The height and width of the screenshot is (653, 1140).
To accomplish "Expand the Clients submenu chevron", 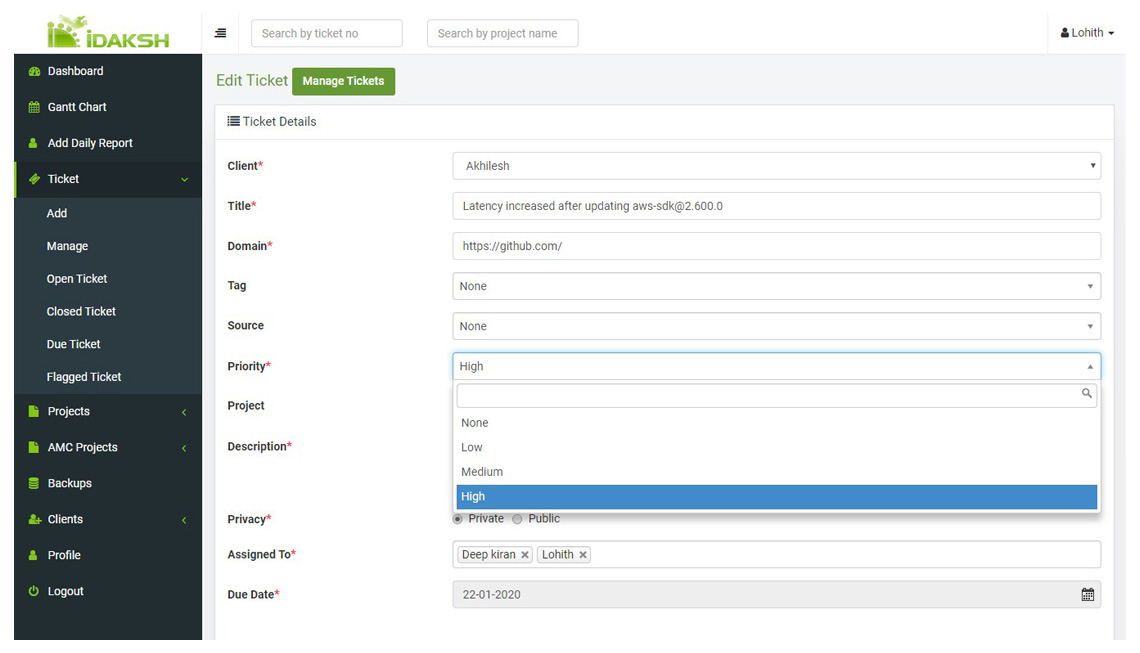I will (x=184, y=520).
